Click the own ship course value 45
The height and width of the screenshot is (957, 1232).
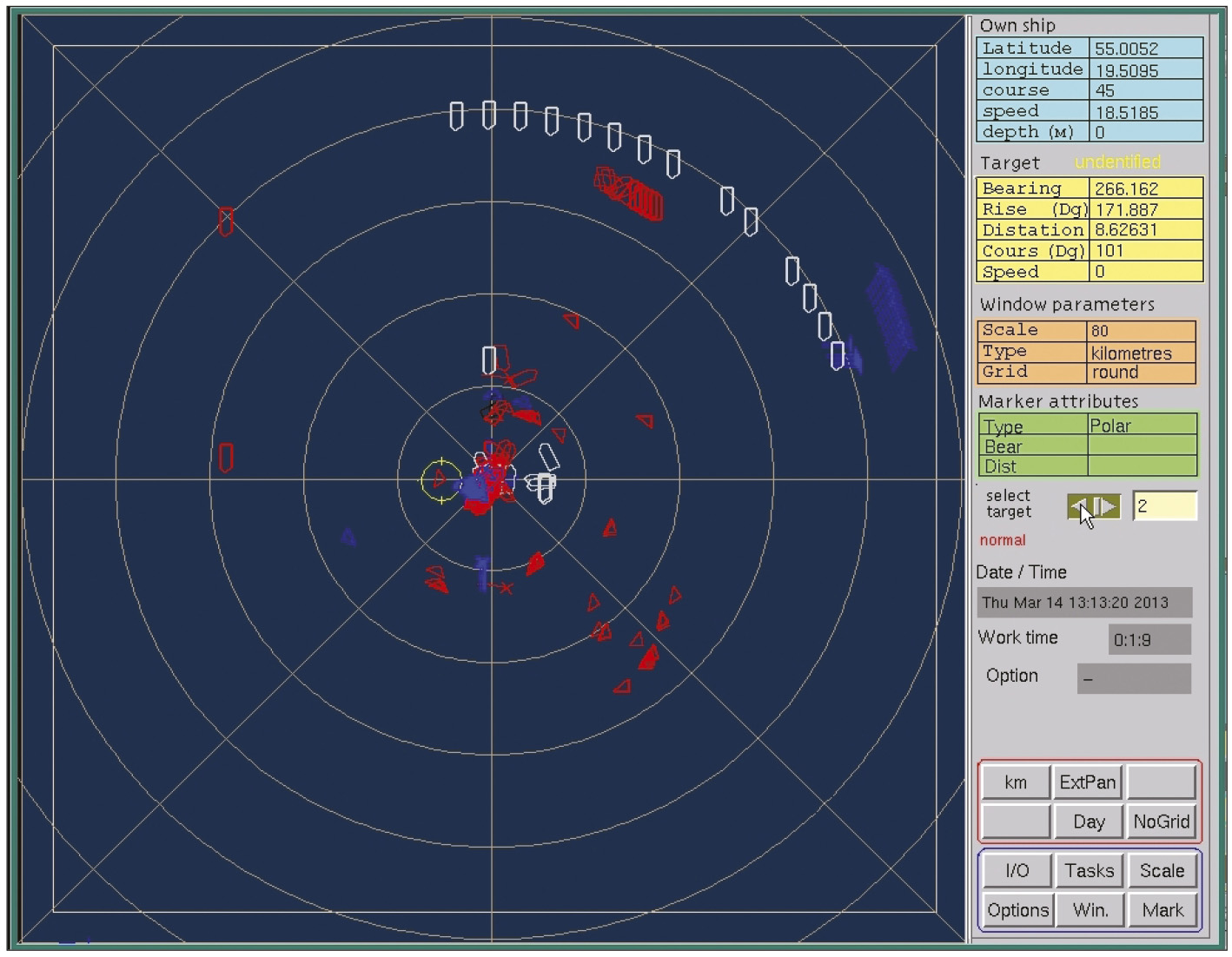[x=1146, y=90]
